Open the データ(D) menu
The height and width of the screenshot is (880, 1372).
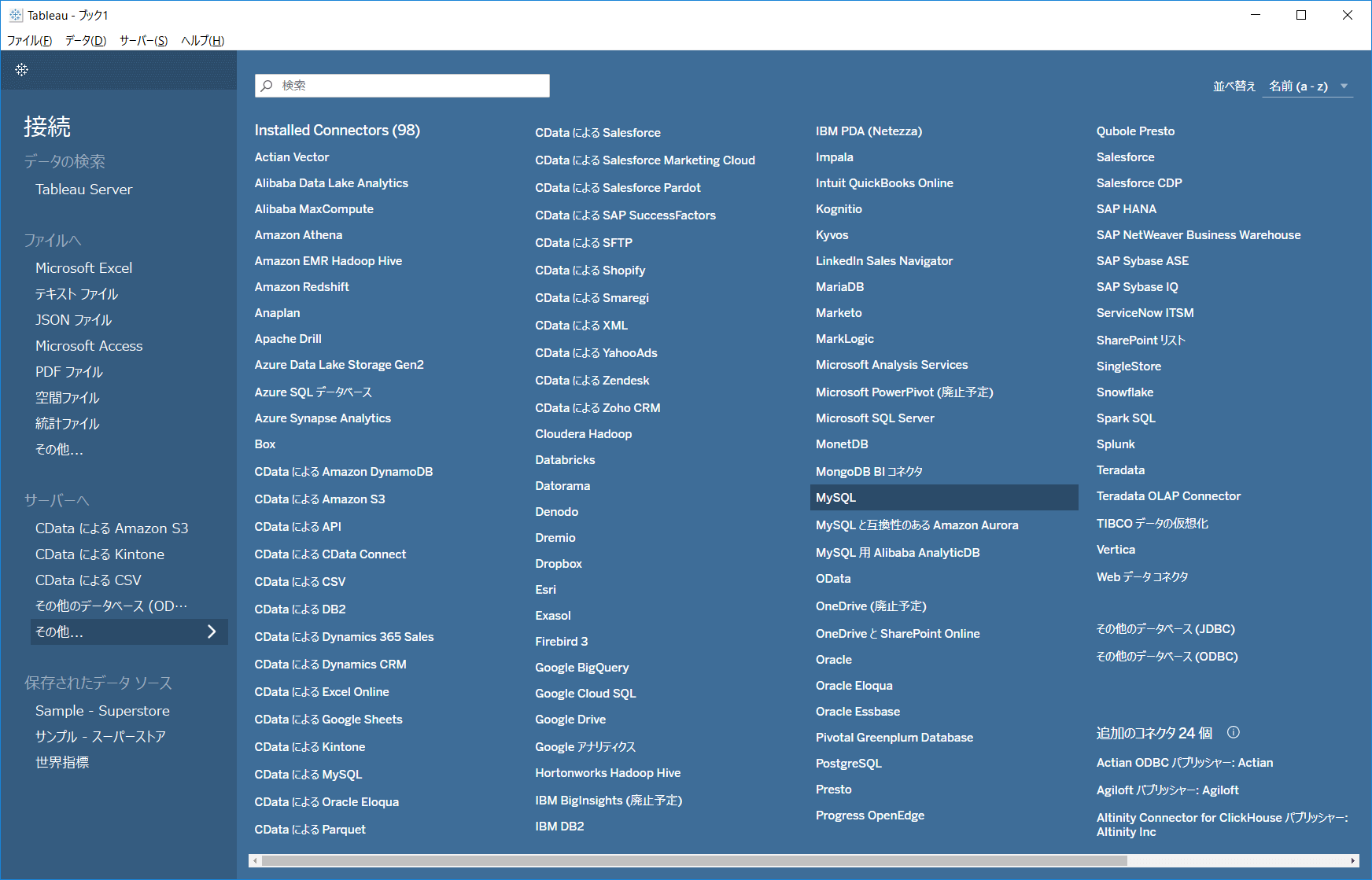(x=86, y=41)
